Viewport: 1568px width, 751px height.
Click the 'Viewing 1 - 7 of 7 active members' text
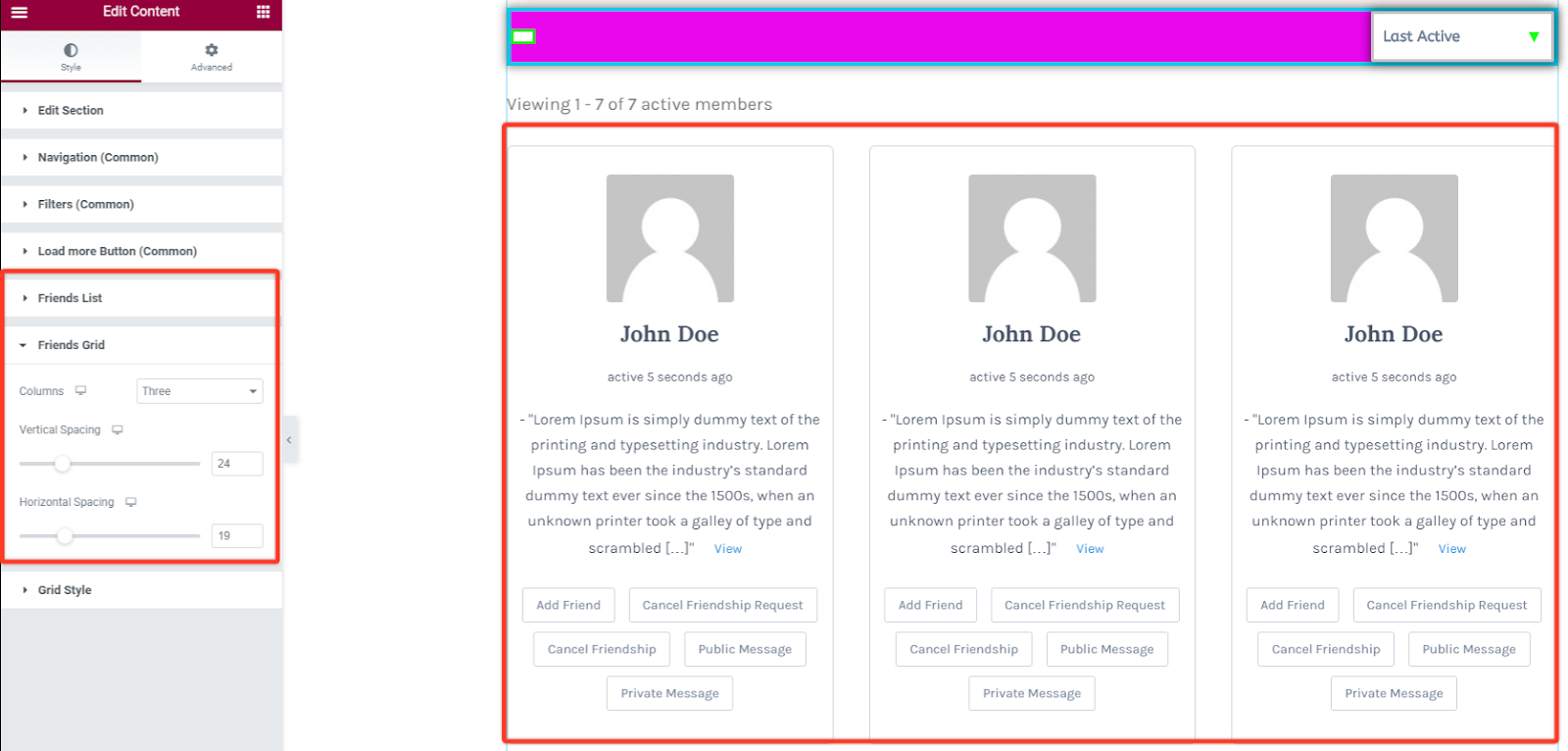(x=639, y=104)
